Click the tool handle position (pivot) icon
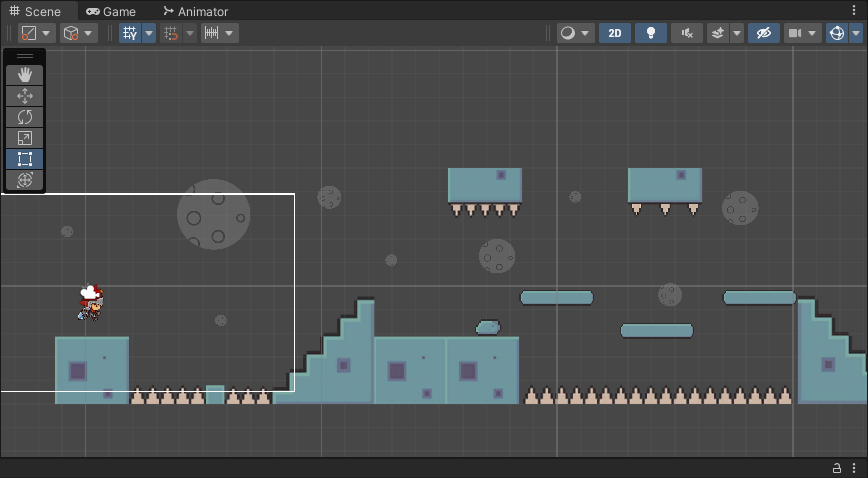Viewport: 868px width, 478px height. tap(29, 33)
